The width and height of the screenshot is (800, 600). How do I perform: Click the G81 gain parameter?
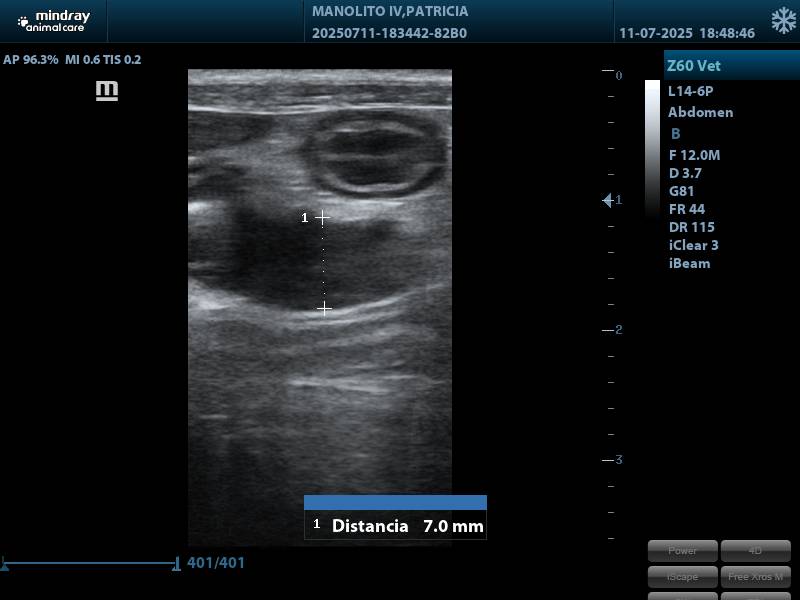pyautogui.click(x=681, y=191)
